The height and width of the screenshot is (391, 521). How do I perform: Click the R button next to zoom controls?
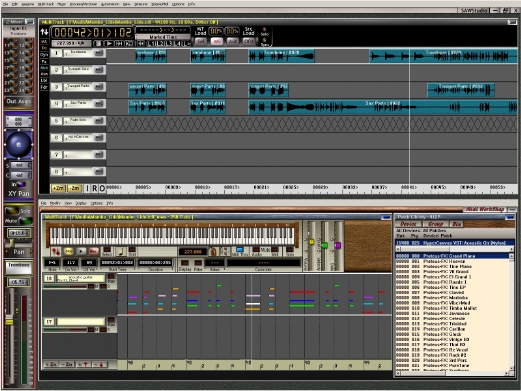[x=95, y=188]
